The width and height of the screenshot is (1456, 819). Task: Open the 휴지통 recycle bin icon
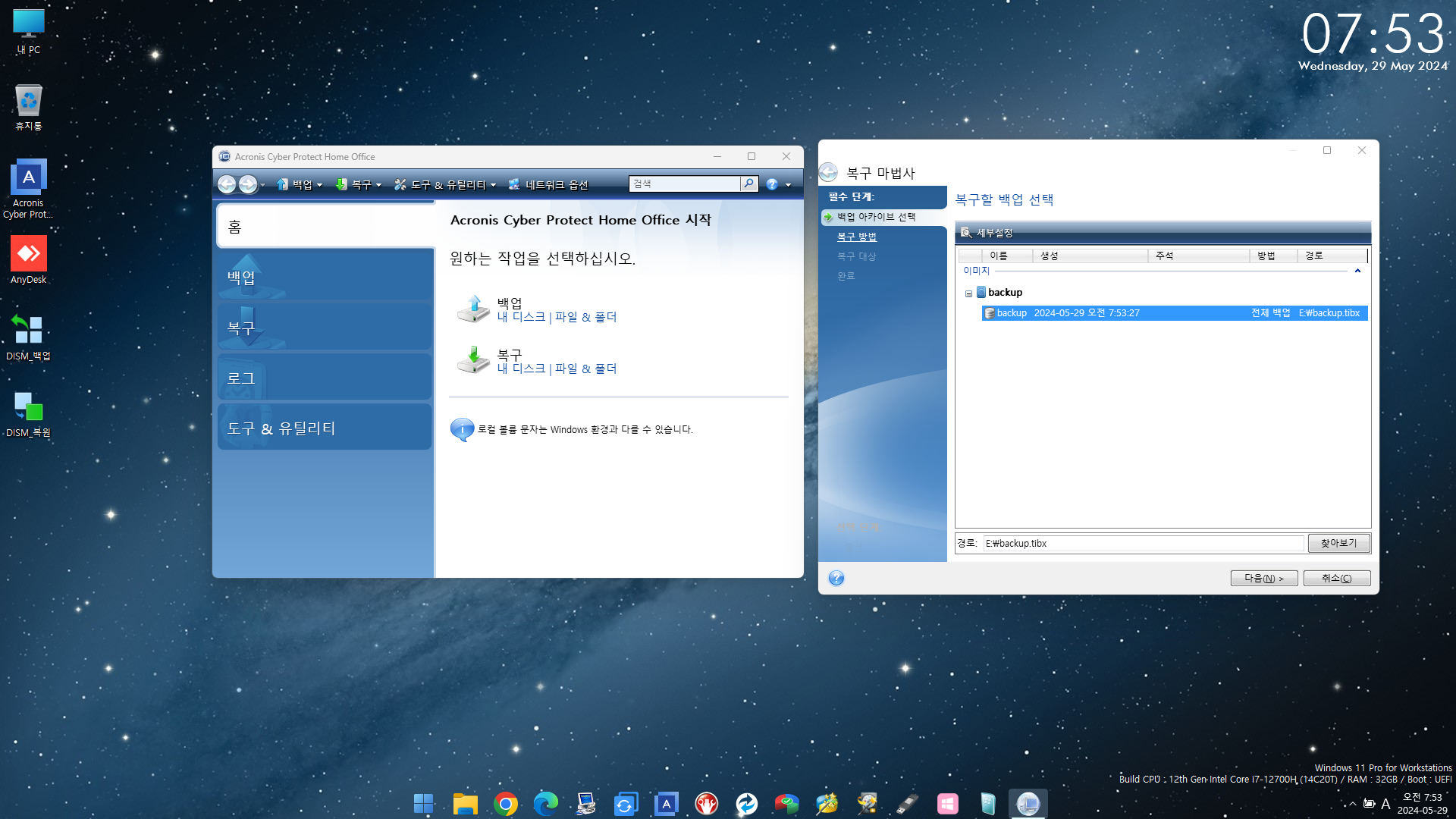click(29, 108)
